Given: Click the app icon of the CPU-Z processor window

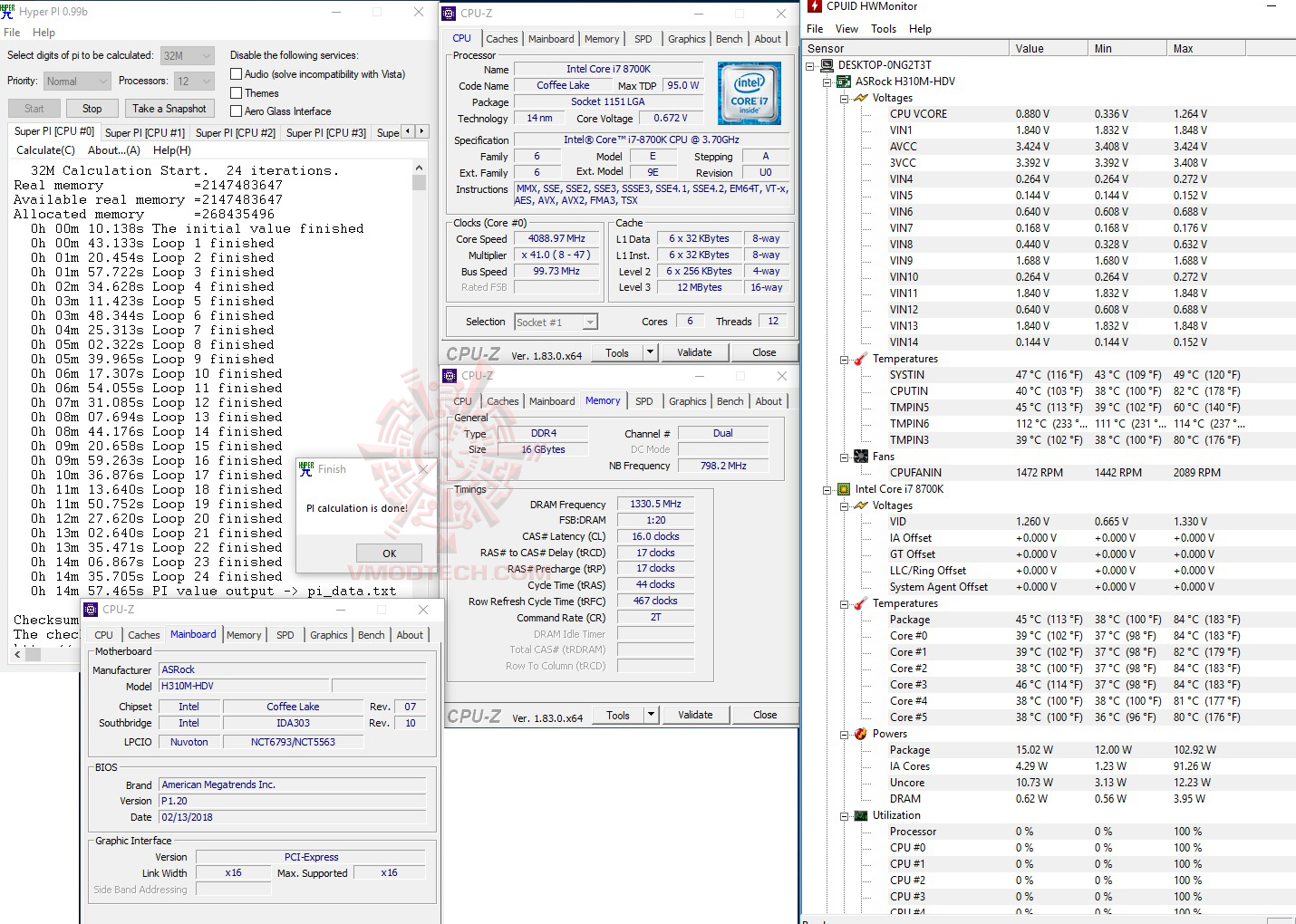Looking at the screenshot, I should [449, 14].
